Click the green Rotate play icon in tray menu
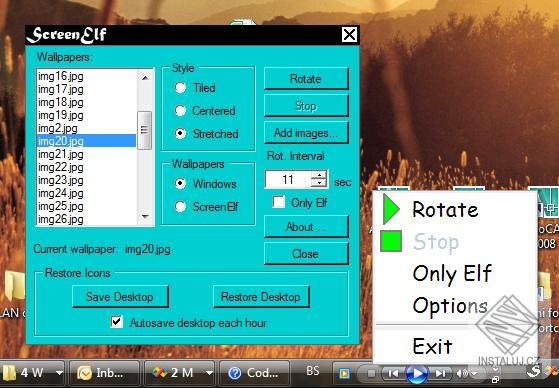Screen dimensions: 559x388 click(x=391, y=210)
